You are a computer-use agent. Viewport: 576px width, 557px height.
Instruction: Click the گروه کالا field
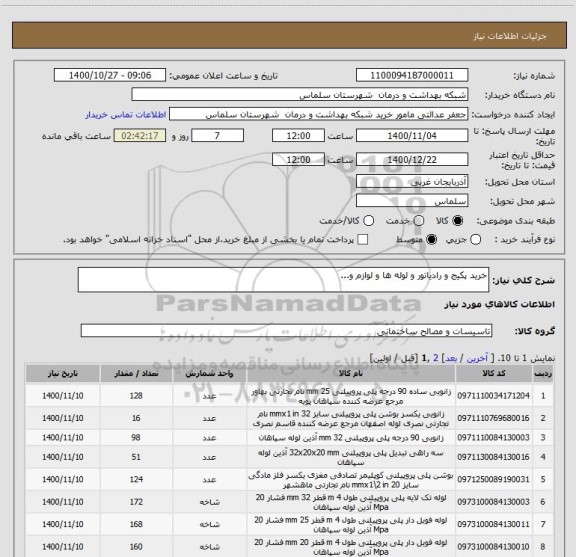click(286, 331)
